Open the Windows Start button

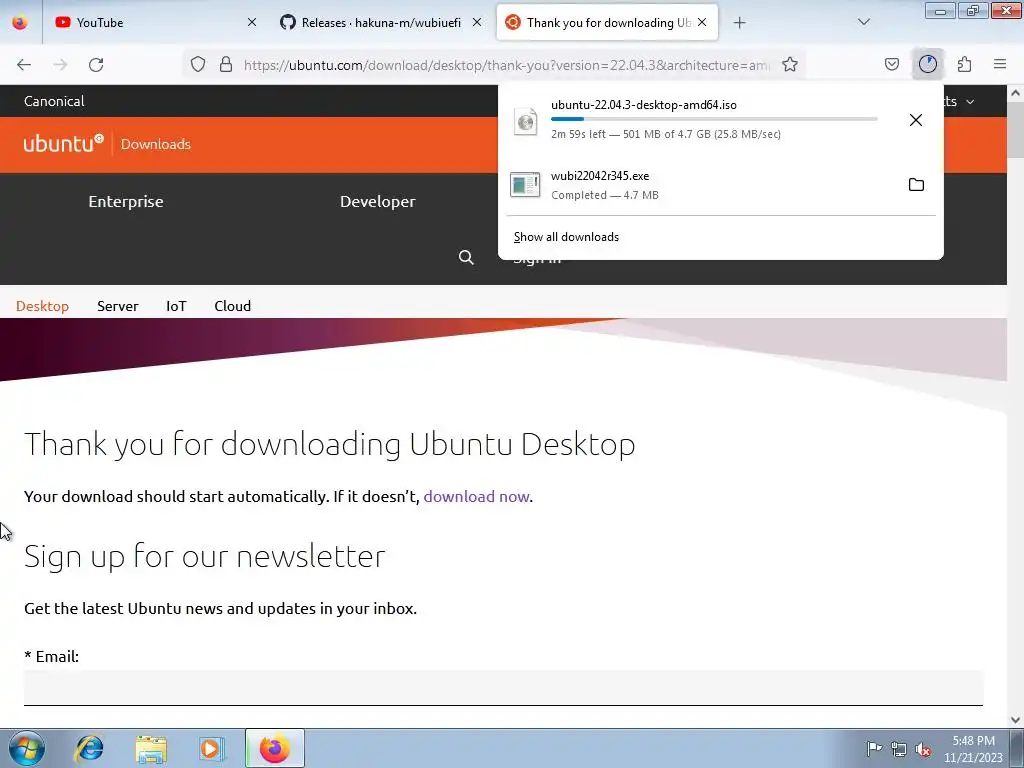(27, 748)
